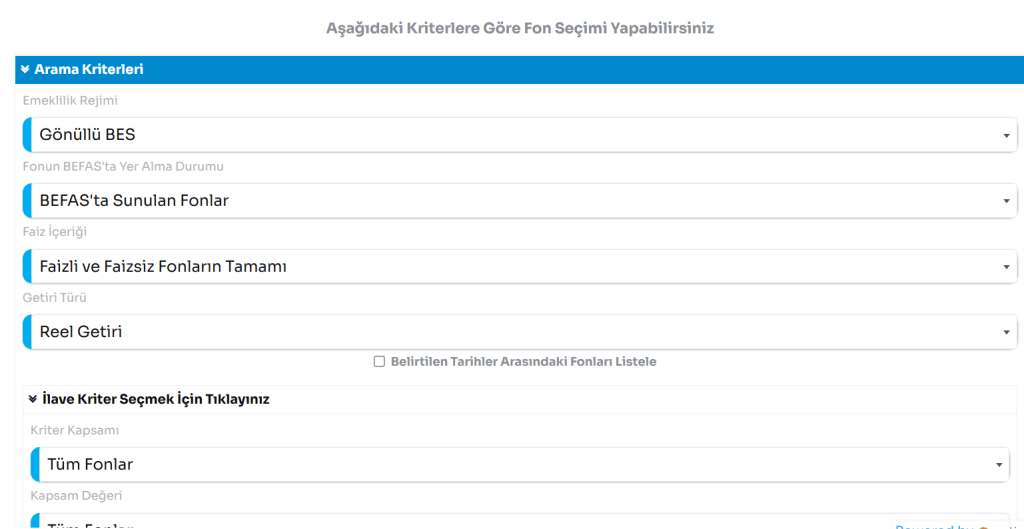
Task: Click the arrow on Faizli ve Faizsiz dropdown
Action: 1006,268
